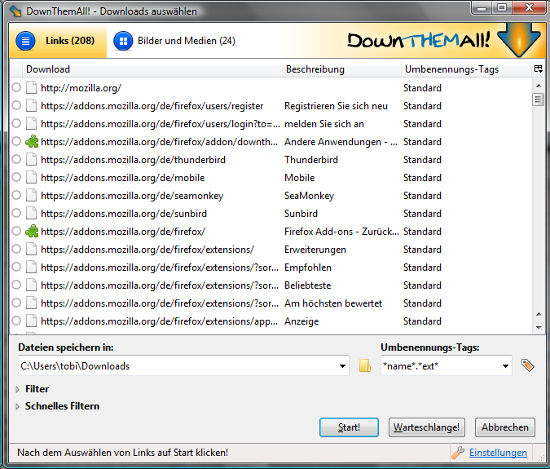The height and width of the screenshot is (469, 550).
Task: Switch to the Links (208) tab
Action: [x=58, y=41]
